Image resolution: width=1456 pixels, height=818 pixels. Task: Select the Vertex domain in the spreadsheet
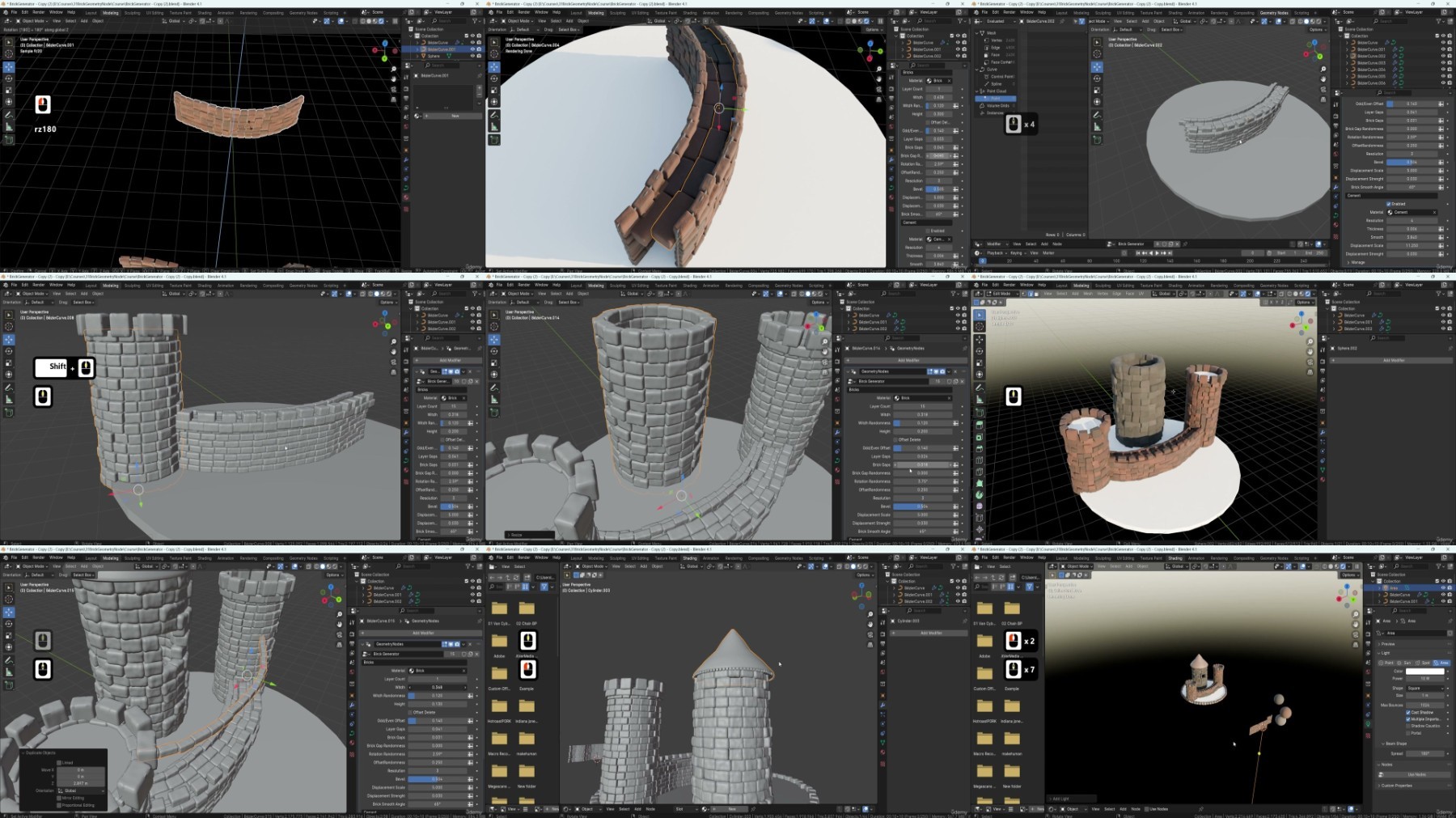point(997,40)
